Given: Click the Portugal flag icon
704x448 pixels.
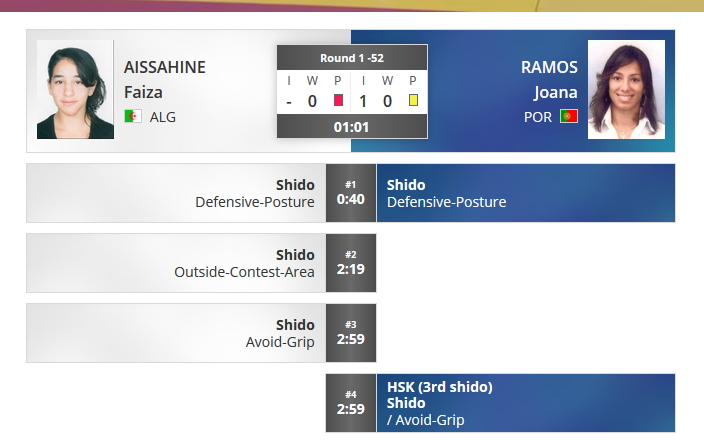Looking at the screenshot, I should pos(569,116).
